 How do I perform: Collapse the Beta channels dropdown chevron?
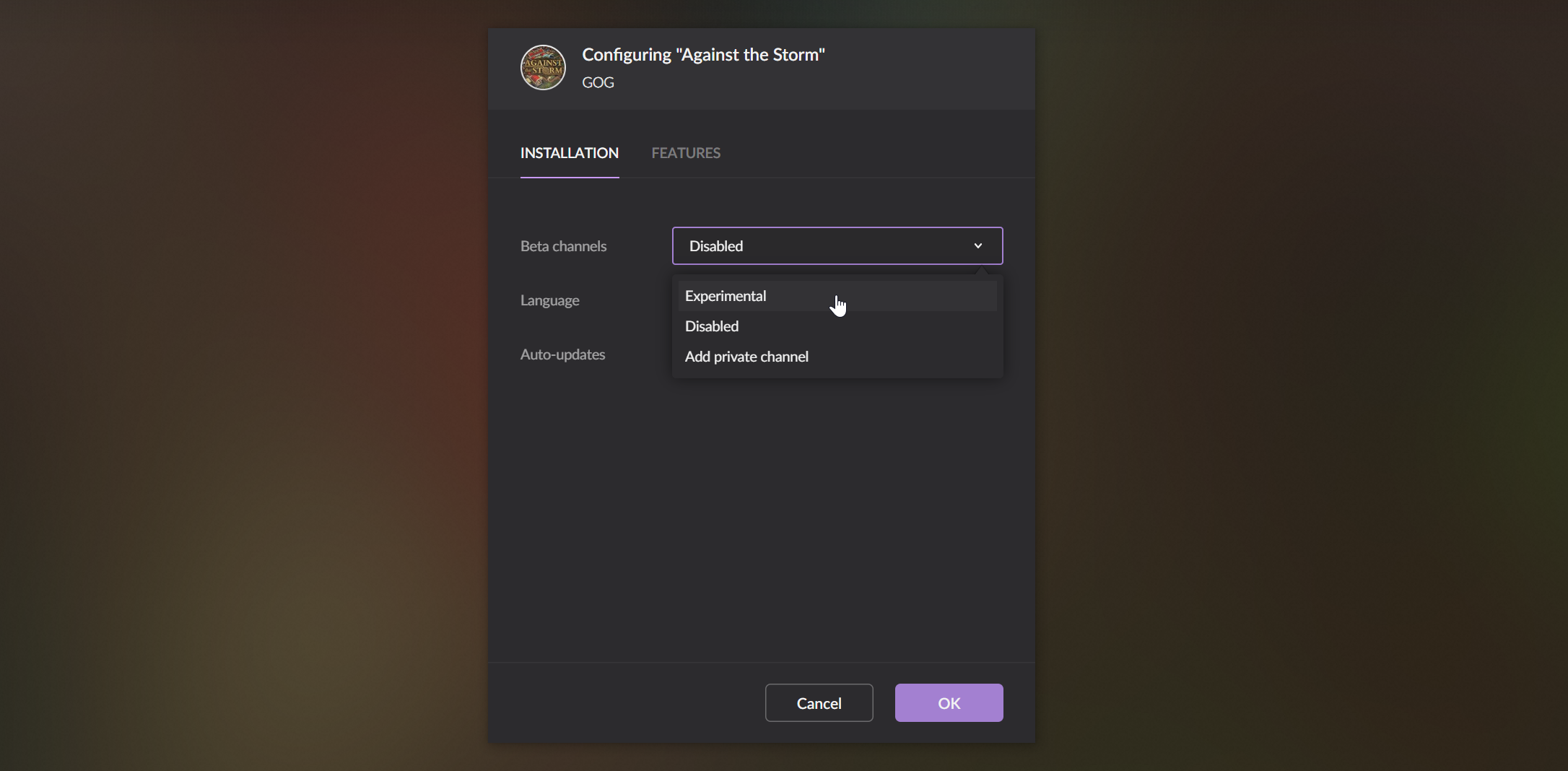(978, 246)
